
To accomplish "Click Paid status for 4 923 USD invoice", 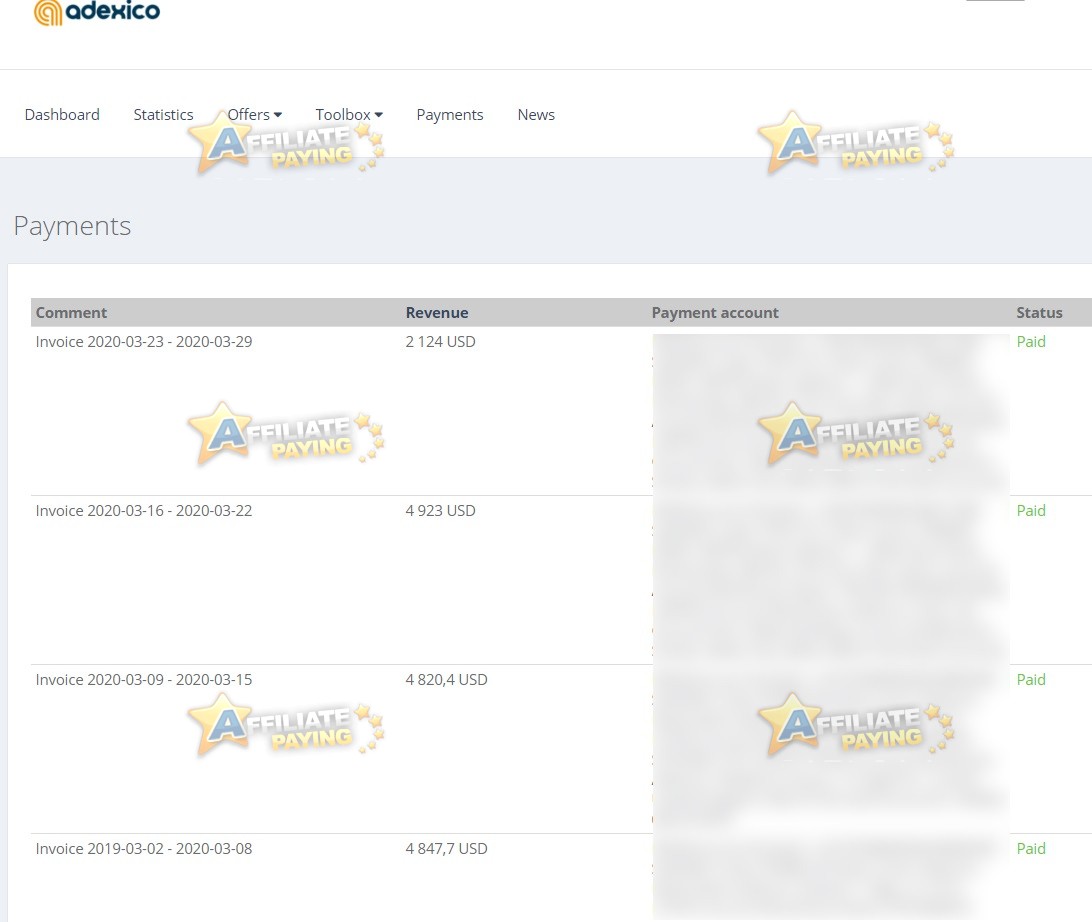I will click(x=1031, y=511).
